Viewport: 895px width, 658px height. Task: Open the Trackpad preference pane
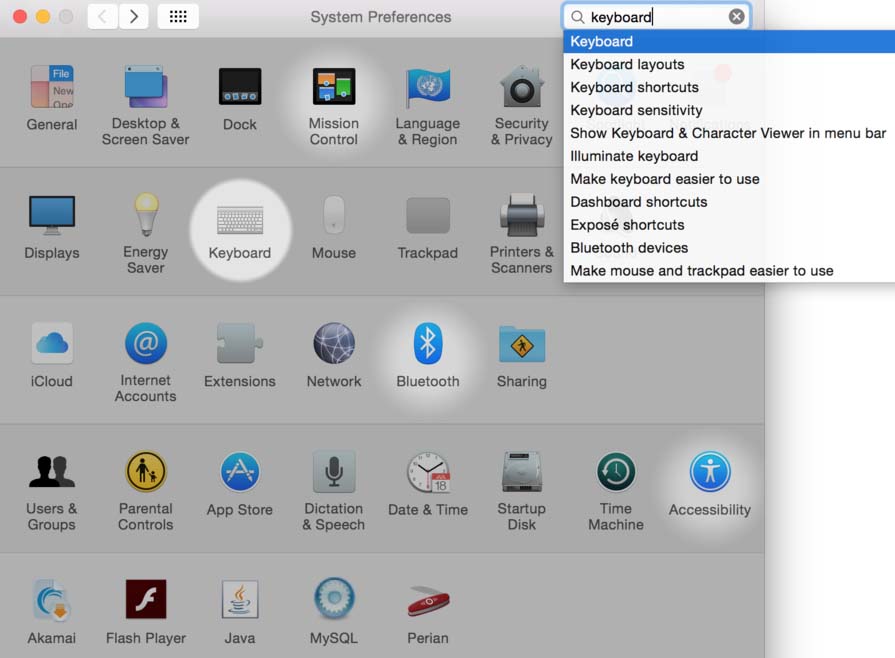click(428, 227)
